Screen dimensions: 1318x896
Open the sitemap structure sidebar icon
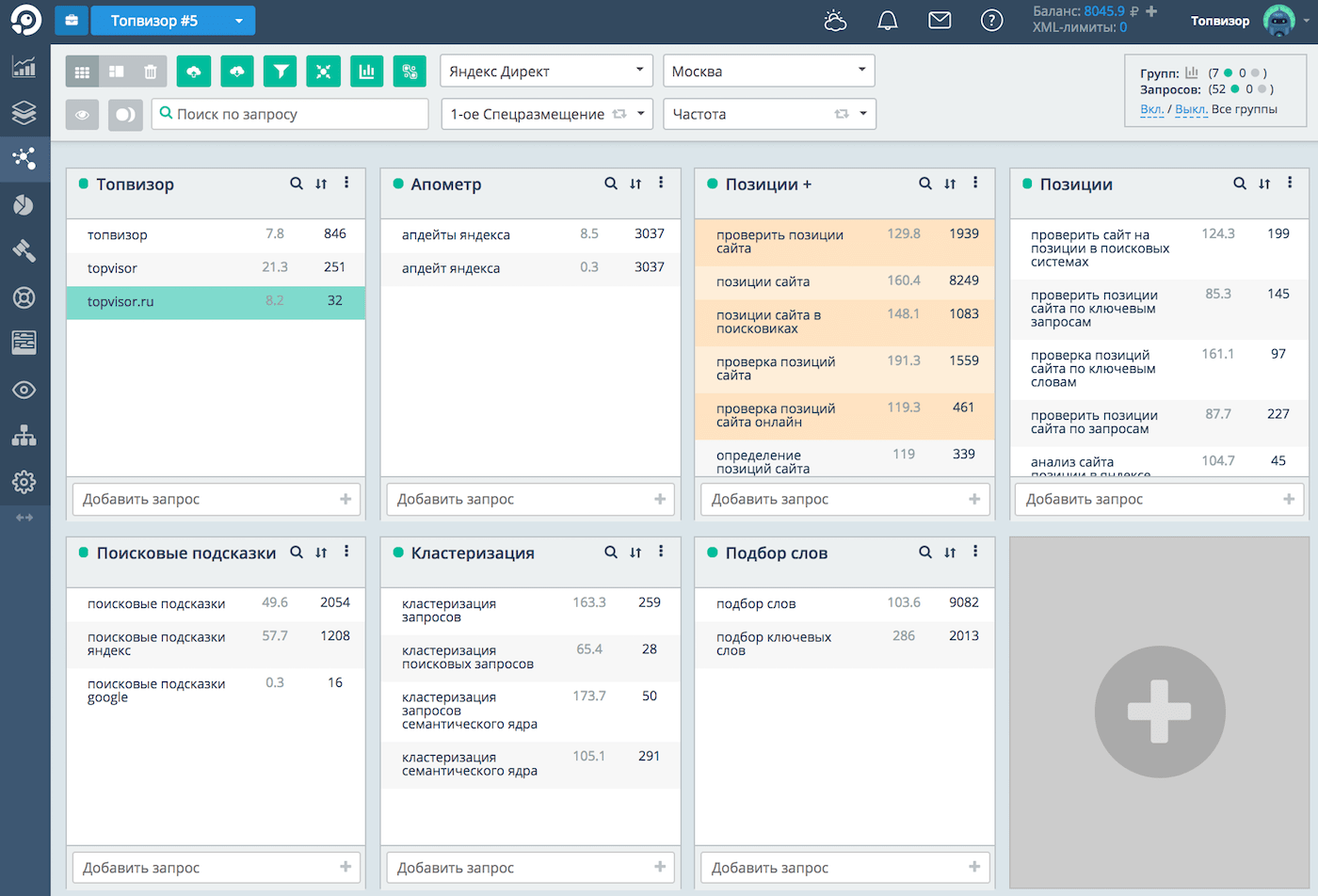pos(24,436)
